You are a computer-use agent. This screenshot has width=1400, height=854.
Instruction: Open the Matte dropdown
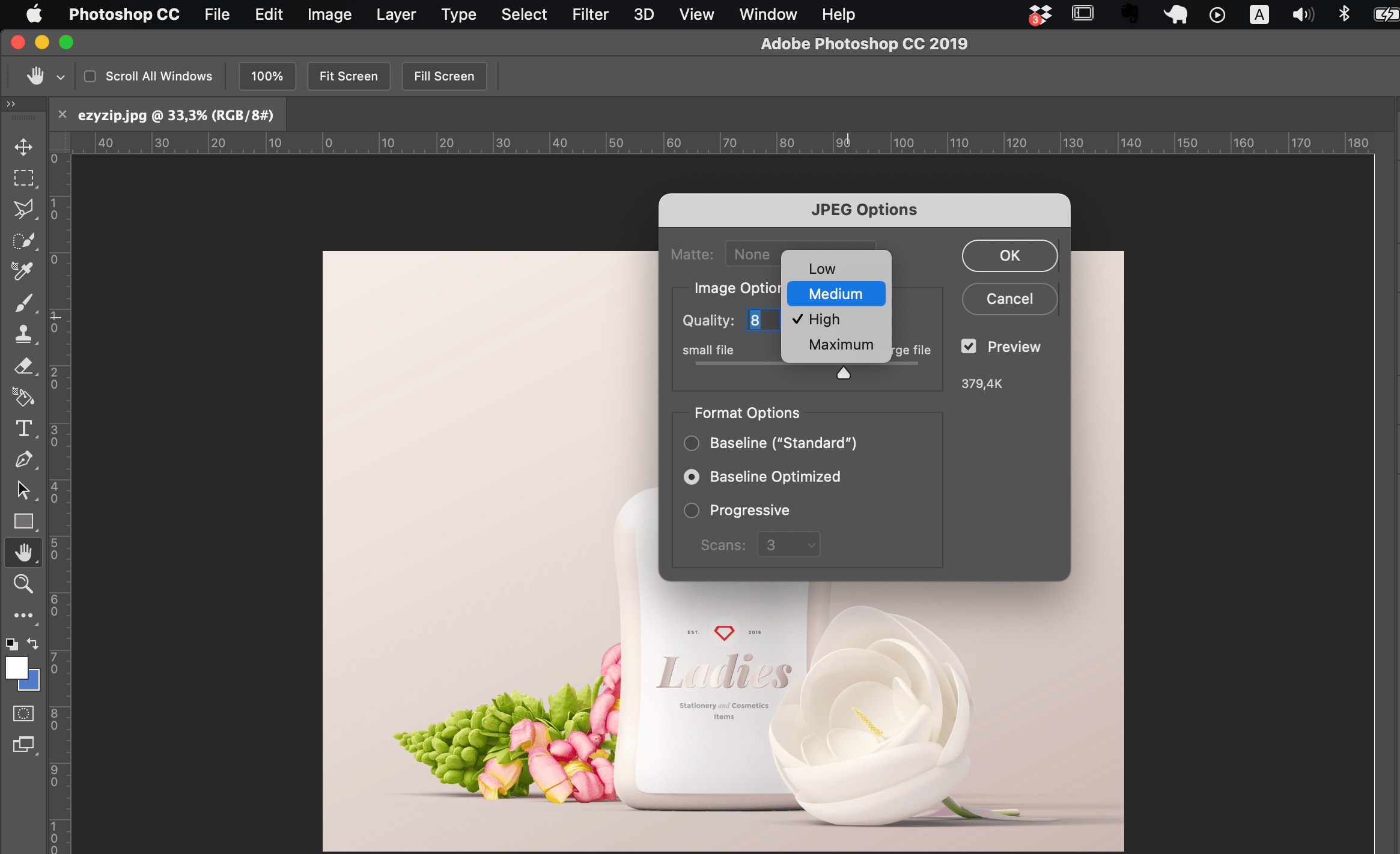(800, 254)
